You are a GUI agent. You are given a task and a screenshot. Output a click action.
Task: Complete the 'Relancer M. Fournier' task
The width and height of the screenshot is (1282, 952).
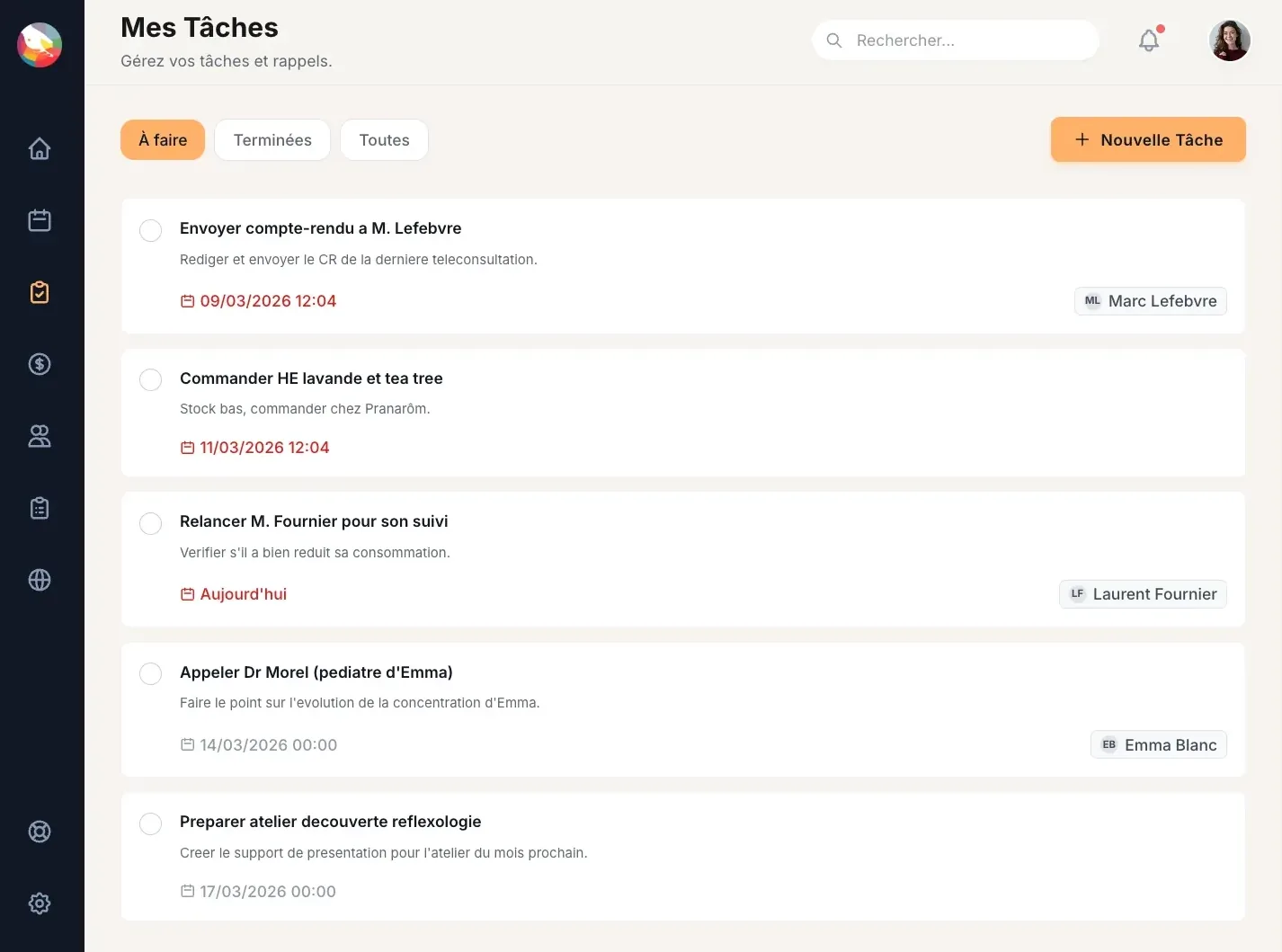(150, 523)
